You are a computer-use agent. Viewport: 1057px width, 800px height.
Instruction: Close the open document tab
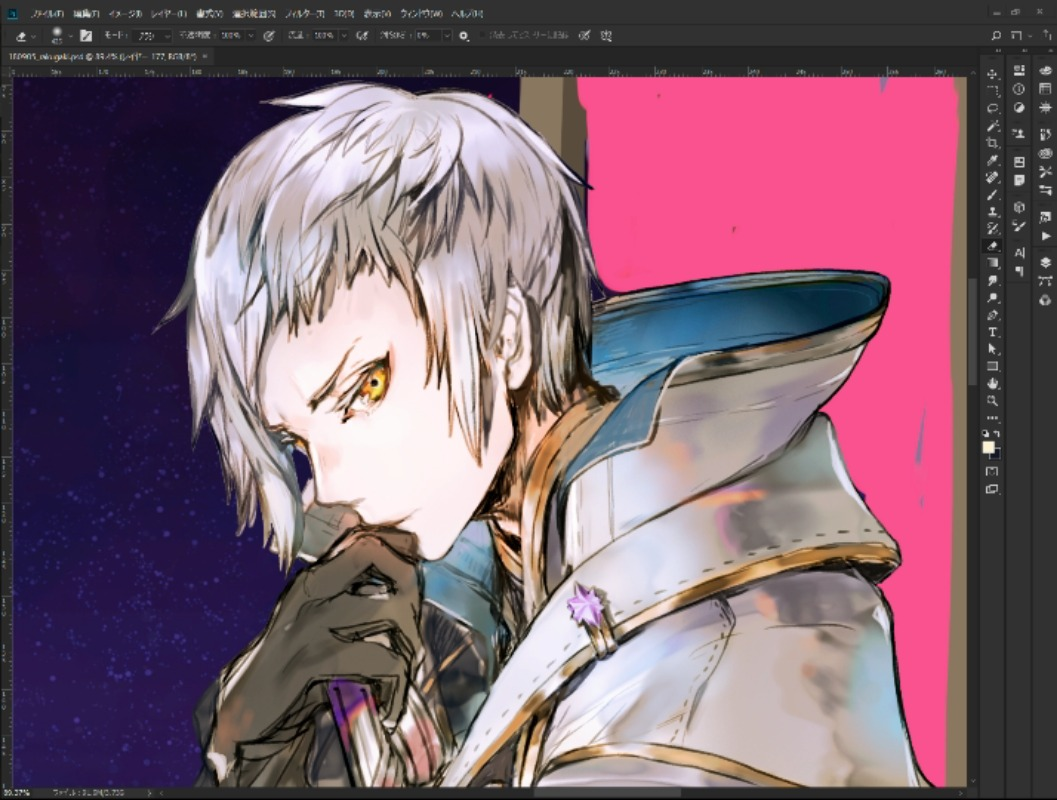click(205, 57)
